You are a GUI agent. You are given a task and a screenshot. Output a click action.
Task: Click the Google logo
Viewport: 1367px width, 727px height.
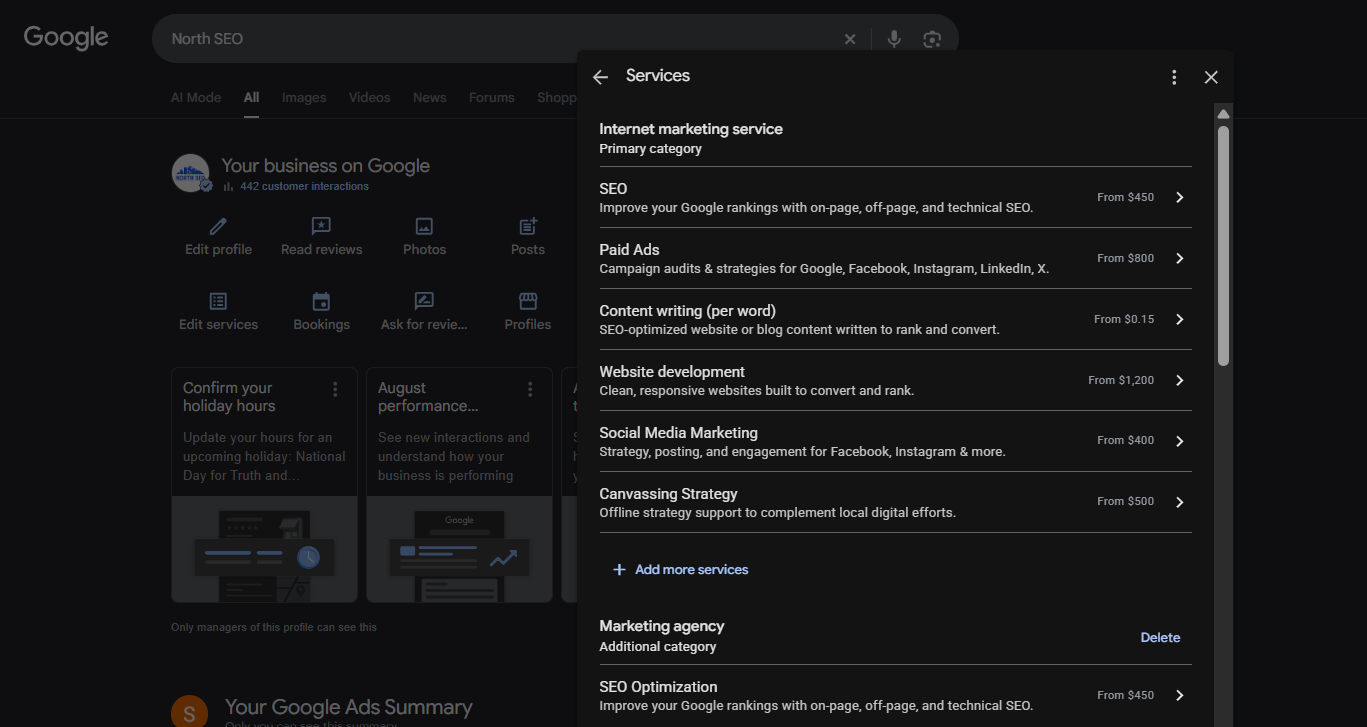[66, 38]
